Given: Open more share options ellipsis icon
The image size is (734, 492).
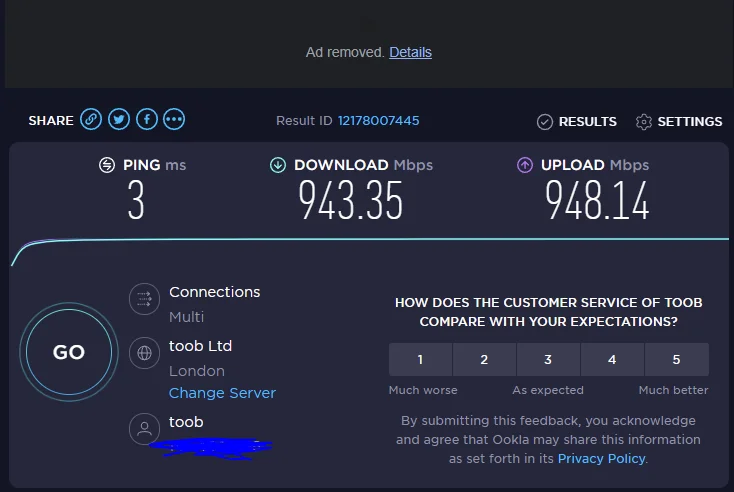Looking at the screenshot, I should coord(174,120).
